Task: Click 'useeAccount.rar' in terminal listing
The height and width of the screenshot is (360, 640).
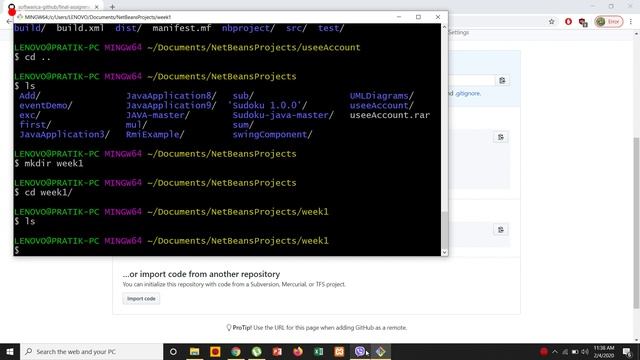Action: 389,115
